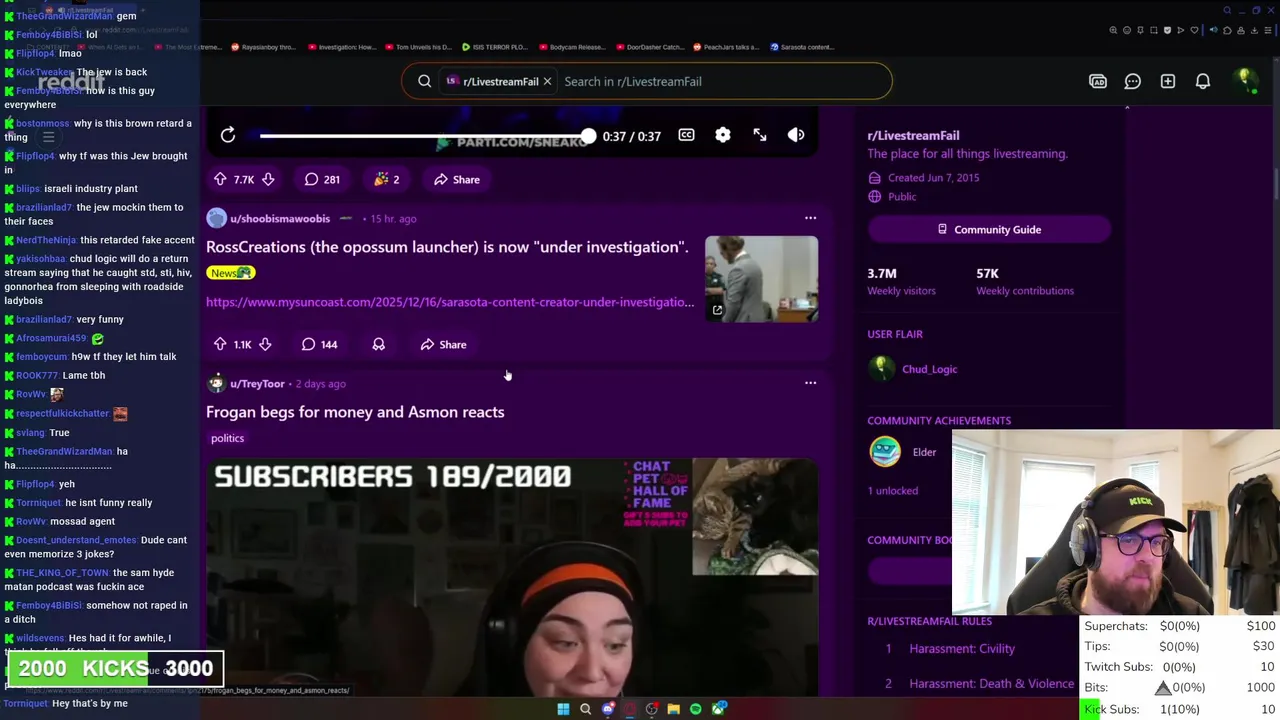Open the 281 comments of the top post
The image size is (1280, 720).
322,179
